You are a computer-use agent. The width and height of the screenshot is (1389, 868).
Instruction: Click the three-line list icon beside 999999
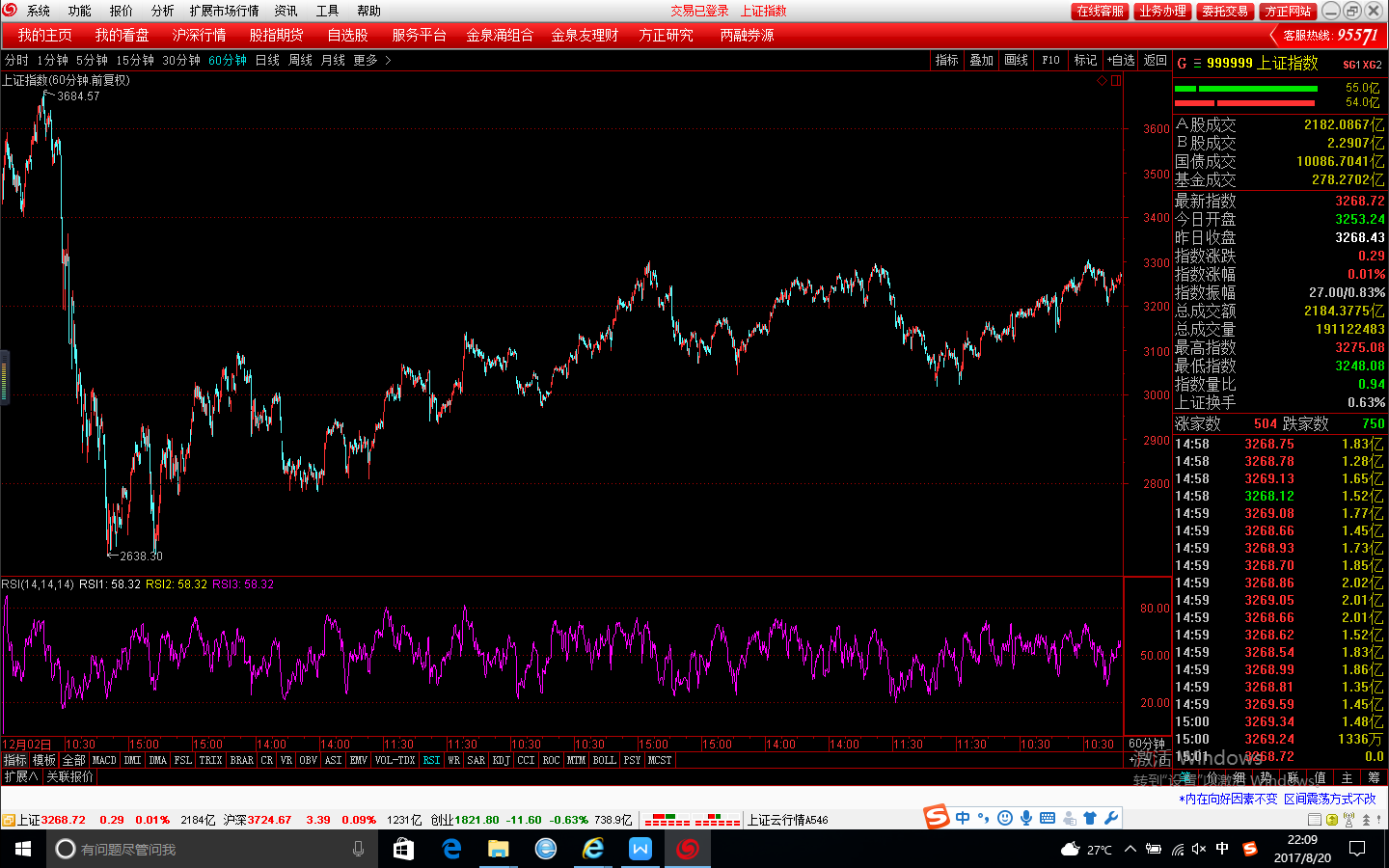1197,64
